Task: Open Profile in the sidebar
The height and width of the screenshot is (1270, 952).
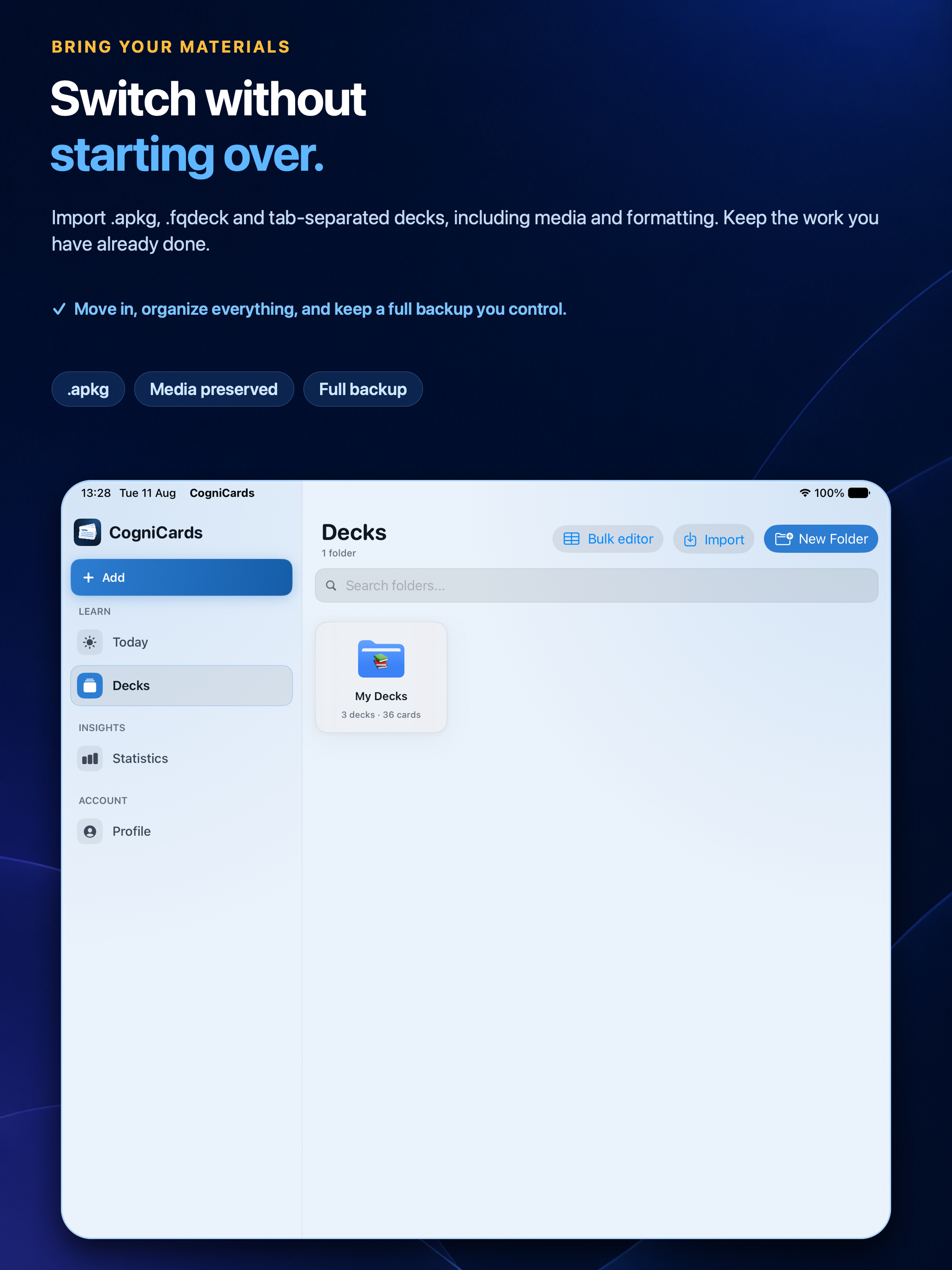Action: tap(181, 831)
